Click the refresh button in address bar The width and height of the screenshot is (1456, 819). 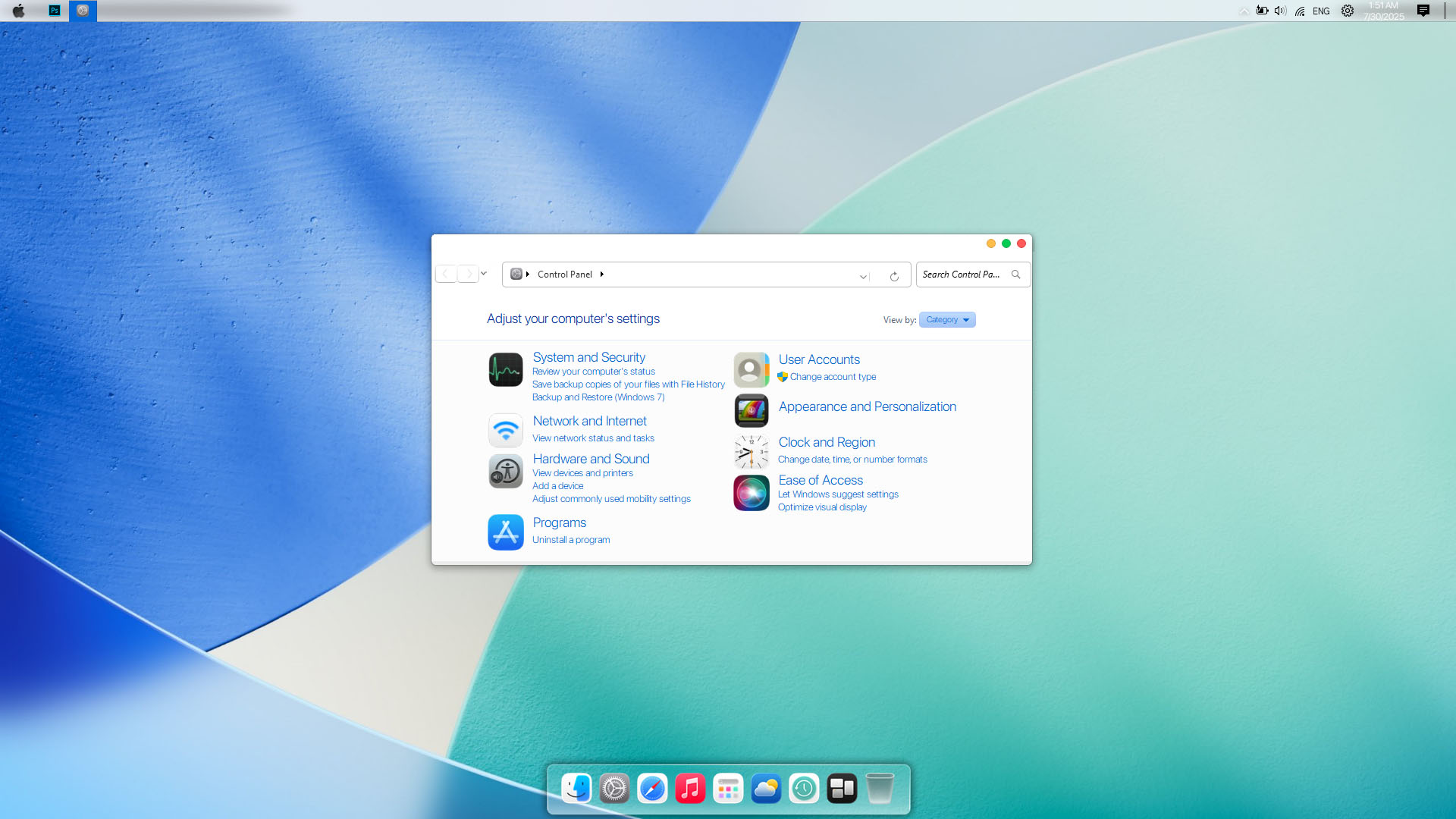(x=894, y=276)
